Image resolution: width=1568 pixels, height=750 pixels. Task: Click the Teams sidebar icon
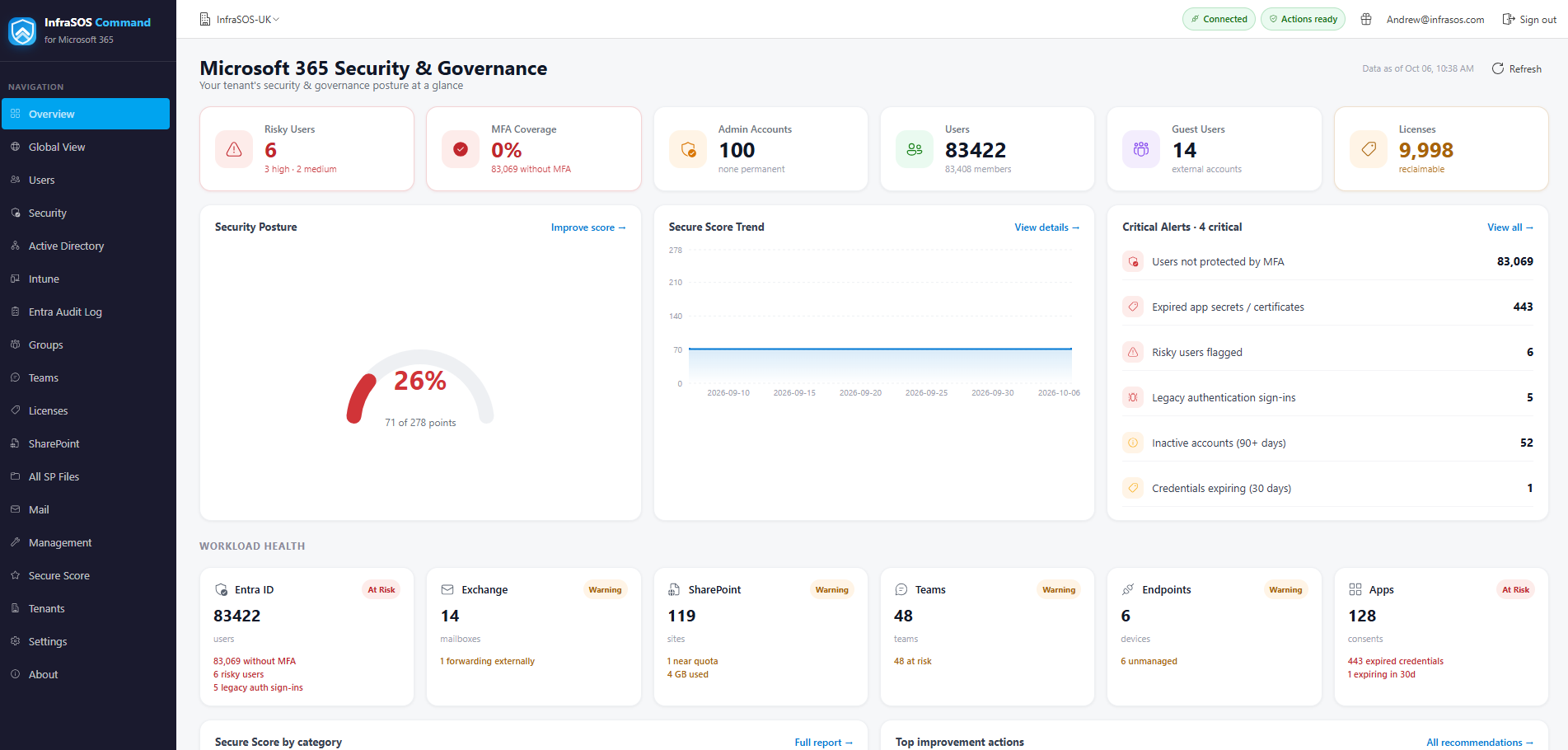click(15, 377)
